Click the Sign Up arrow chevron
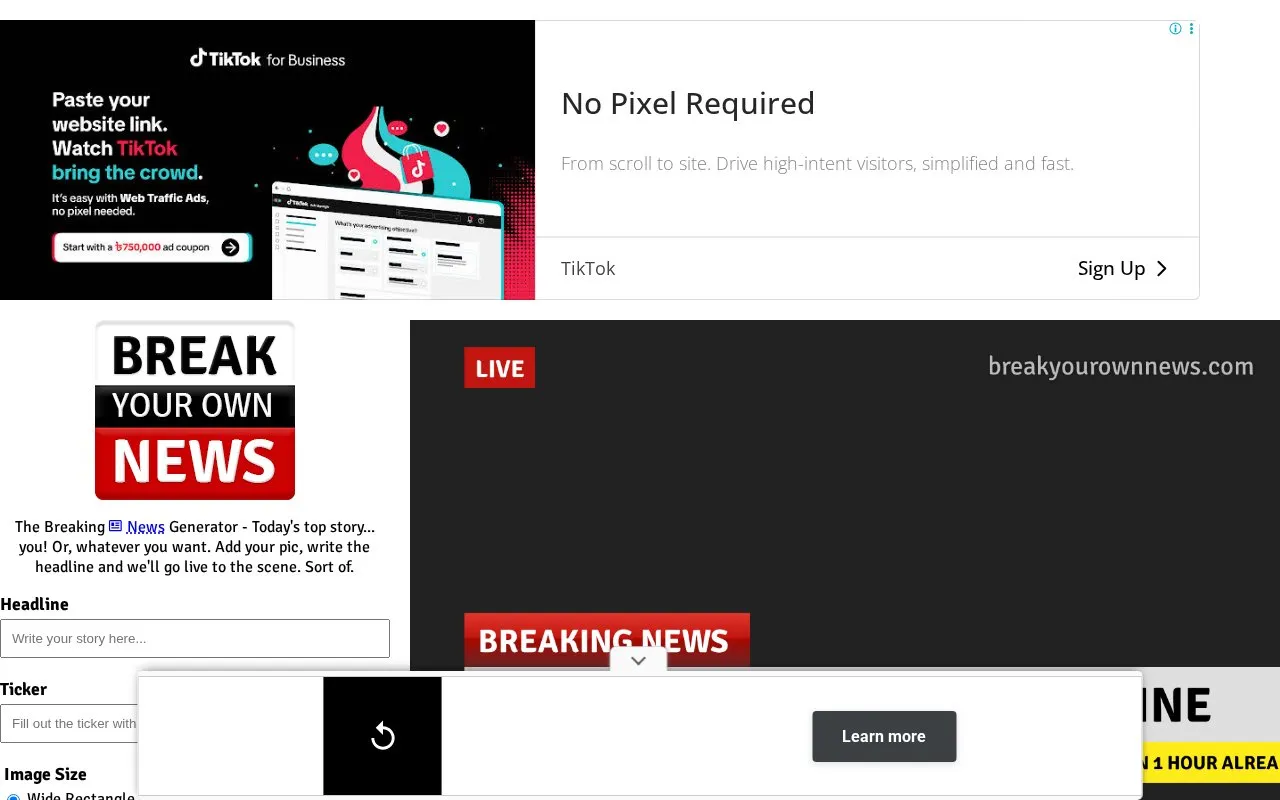 [1162, 268]
